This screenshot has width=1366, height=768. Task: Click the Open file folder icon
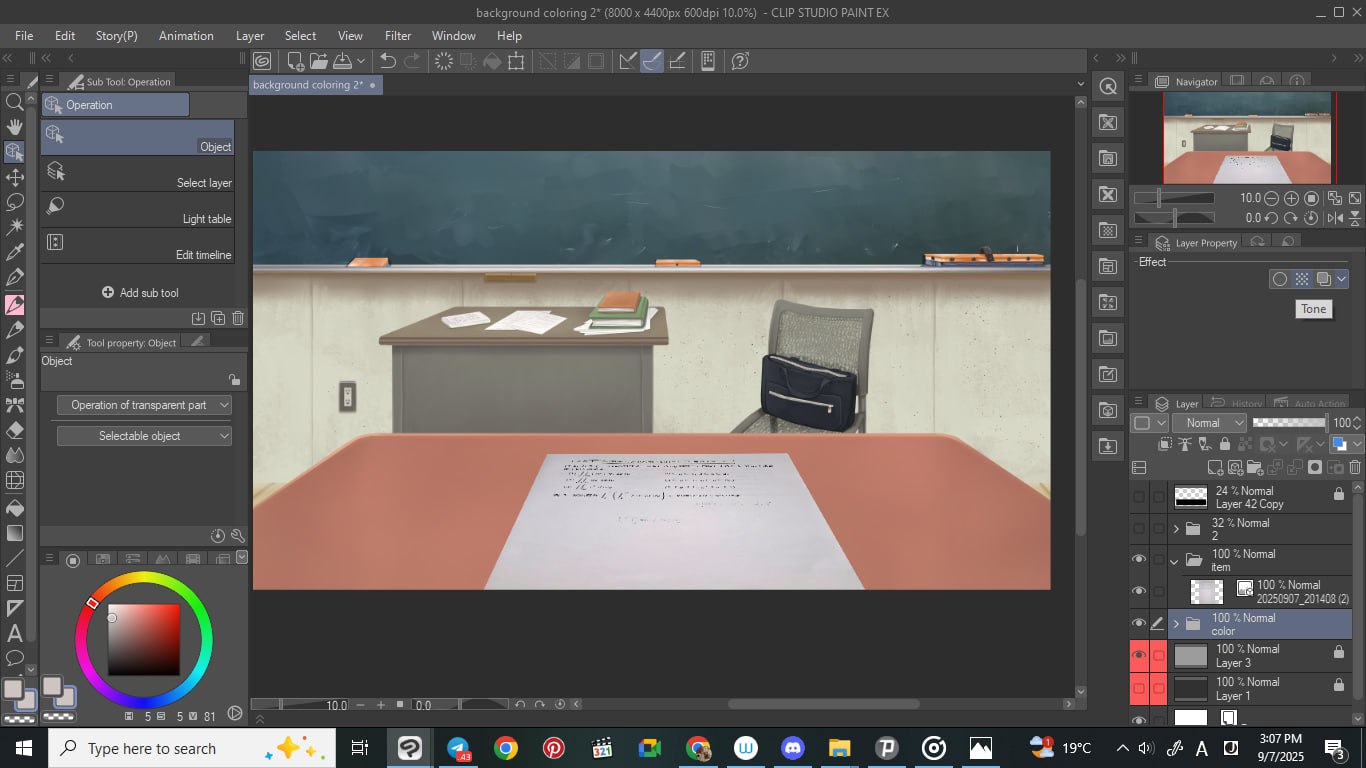319,61
